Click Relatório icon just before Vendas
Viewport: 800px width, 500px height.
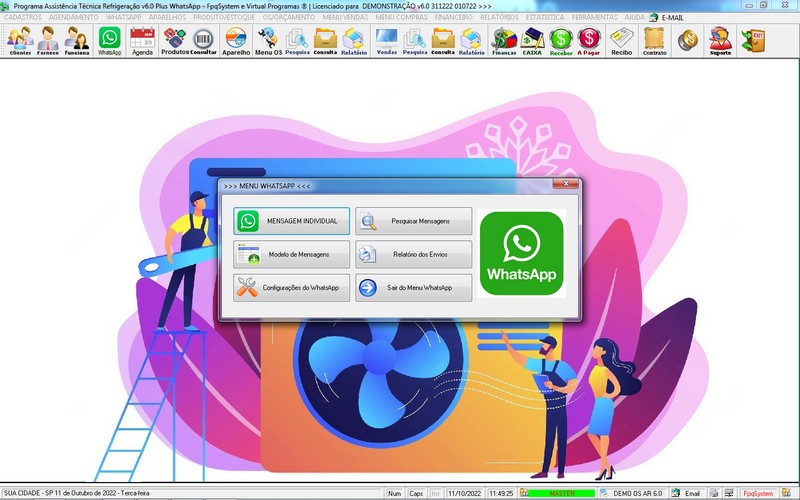[x=354, y=41]
